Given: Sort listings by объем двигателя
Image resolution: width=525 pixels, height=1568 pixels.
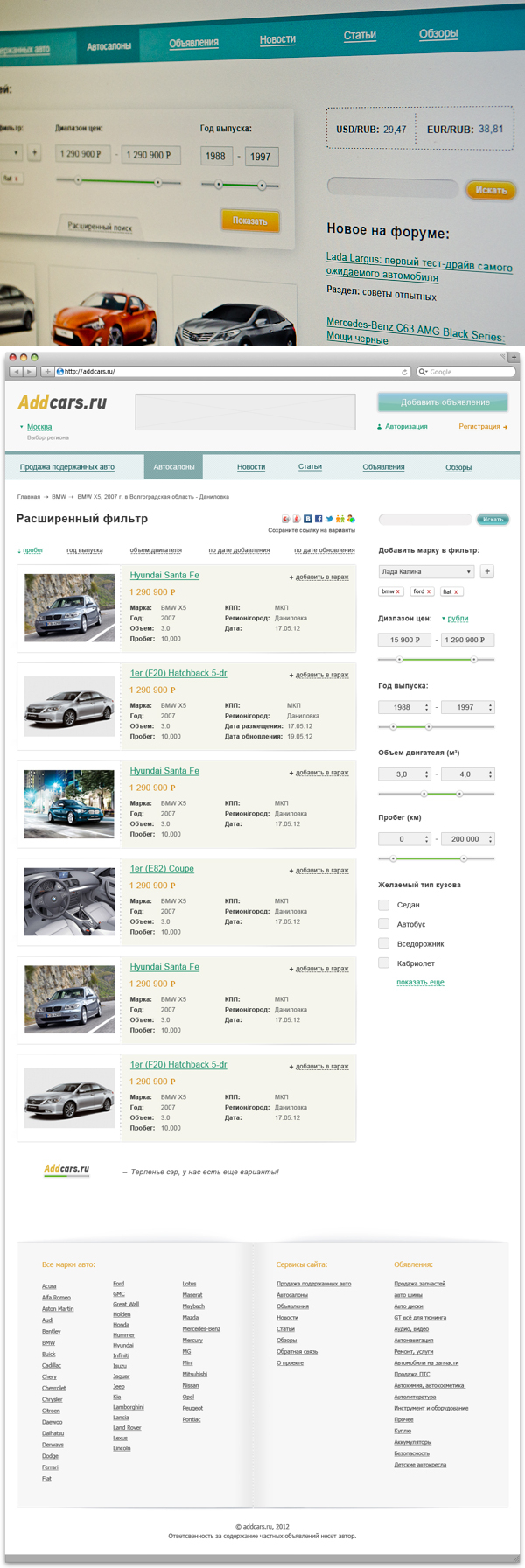Looking at the screenshot, I should [156, 550].
